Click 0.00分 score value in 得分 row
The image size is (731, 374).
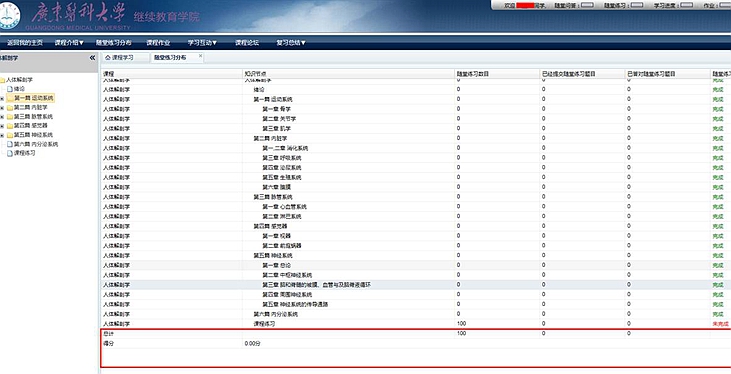tap(252, 344)
